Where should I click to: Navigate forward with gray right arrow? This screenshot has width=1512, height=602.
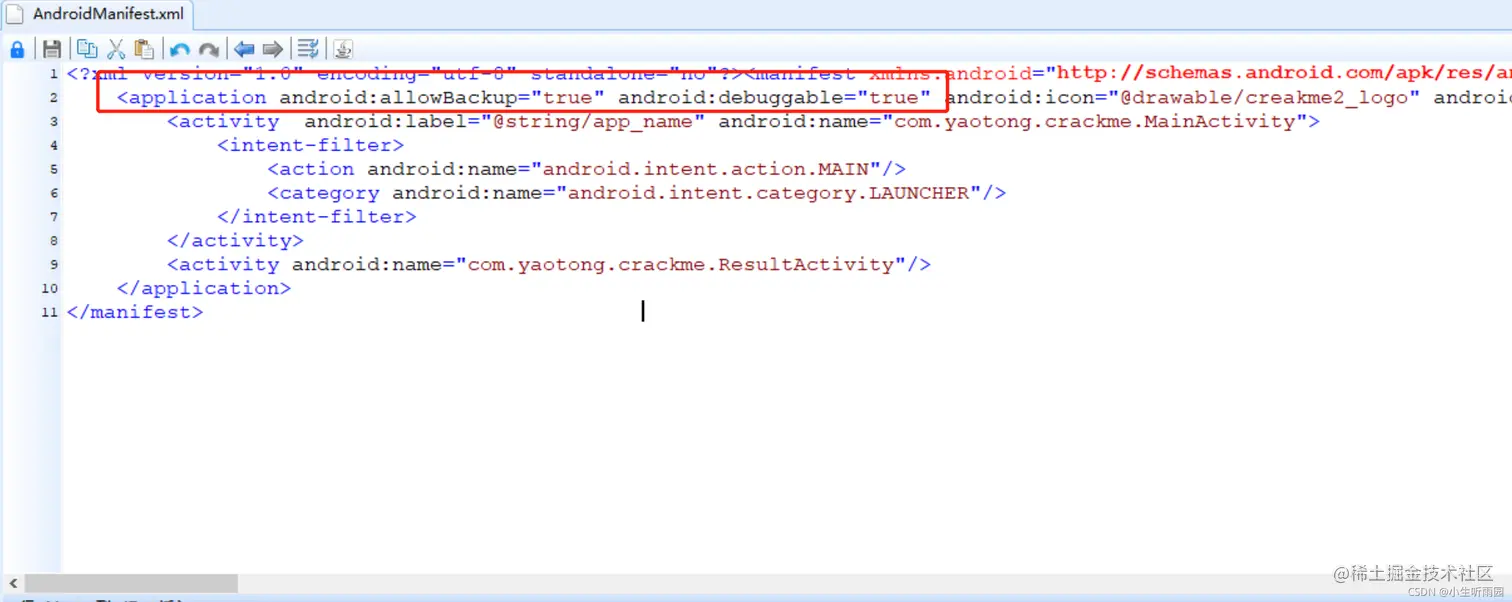pyautogui.click(x=272, y=49)
